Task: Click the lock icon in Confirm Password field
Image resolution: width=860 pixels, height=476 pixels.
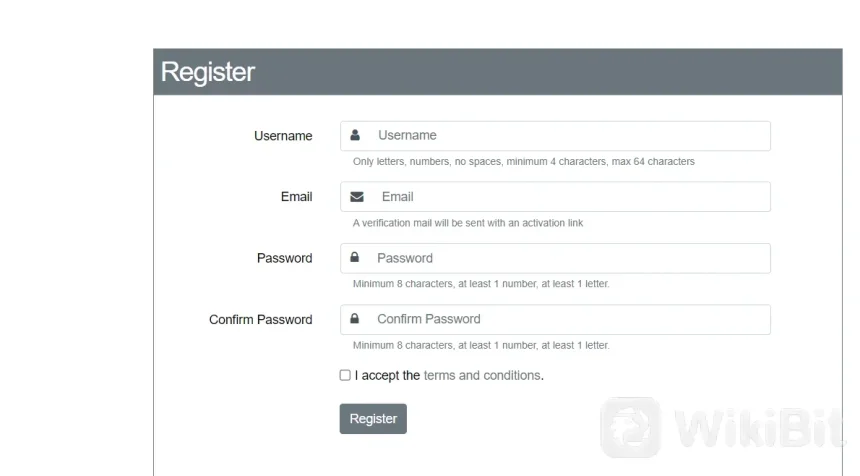Action: click(x=355, y=319)
